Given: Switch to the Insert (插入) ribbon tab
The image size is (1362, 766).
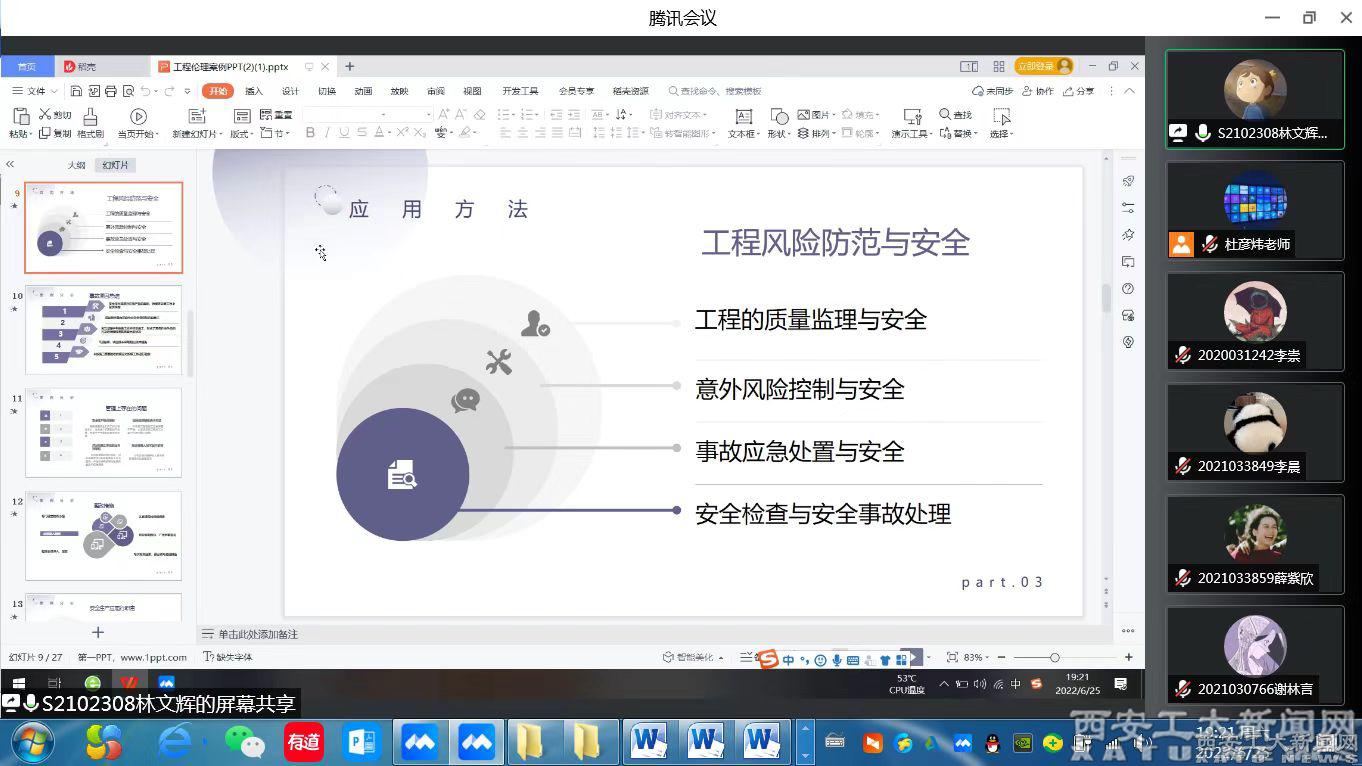Looking at the screenshot, I should 254,91.
